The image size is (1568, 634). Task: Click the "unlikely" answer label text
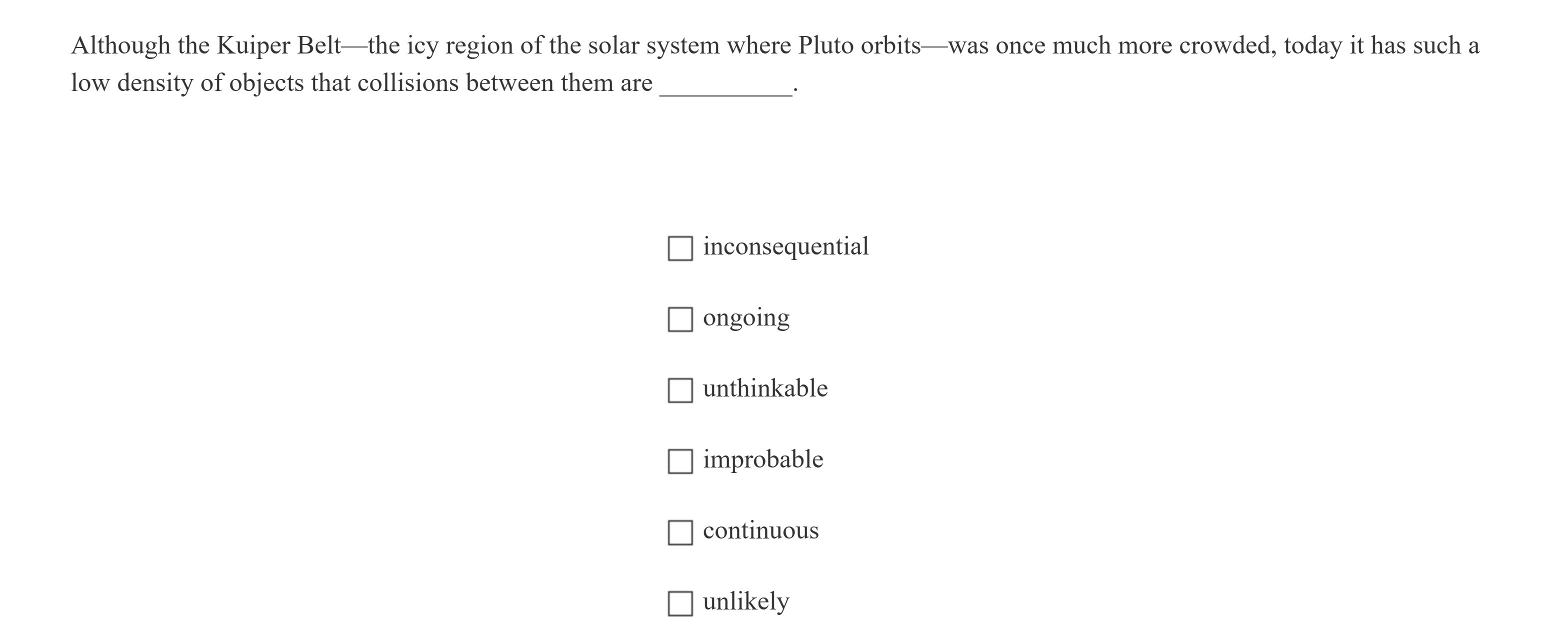tap(745, 602)
